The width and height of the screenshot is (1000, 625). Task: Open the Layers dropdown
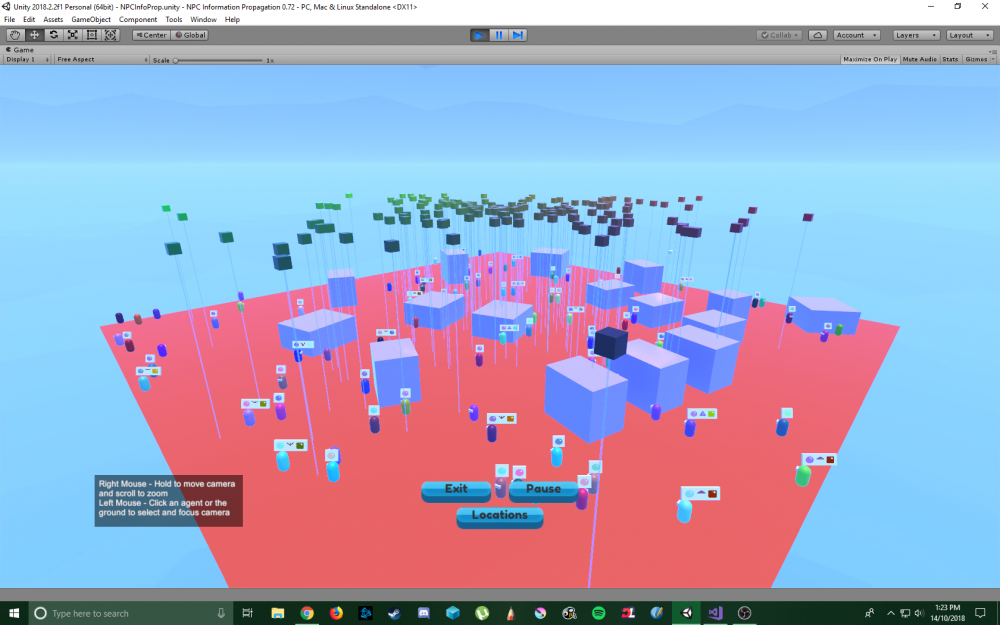click(915, 35)
